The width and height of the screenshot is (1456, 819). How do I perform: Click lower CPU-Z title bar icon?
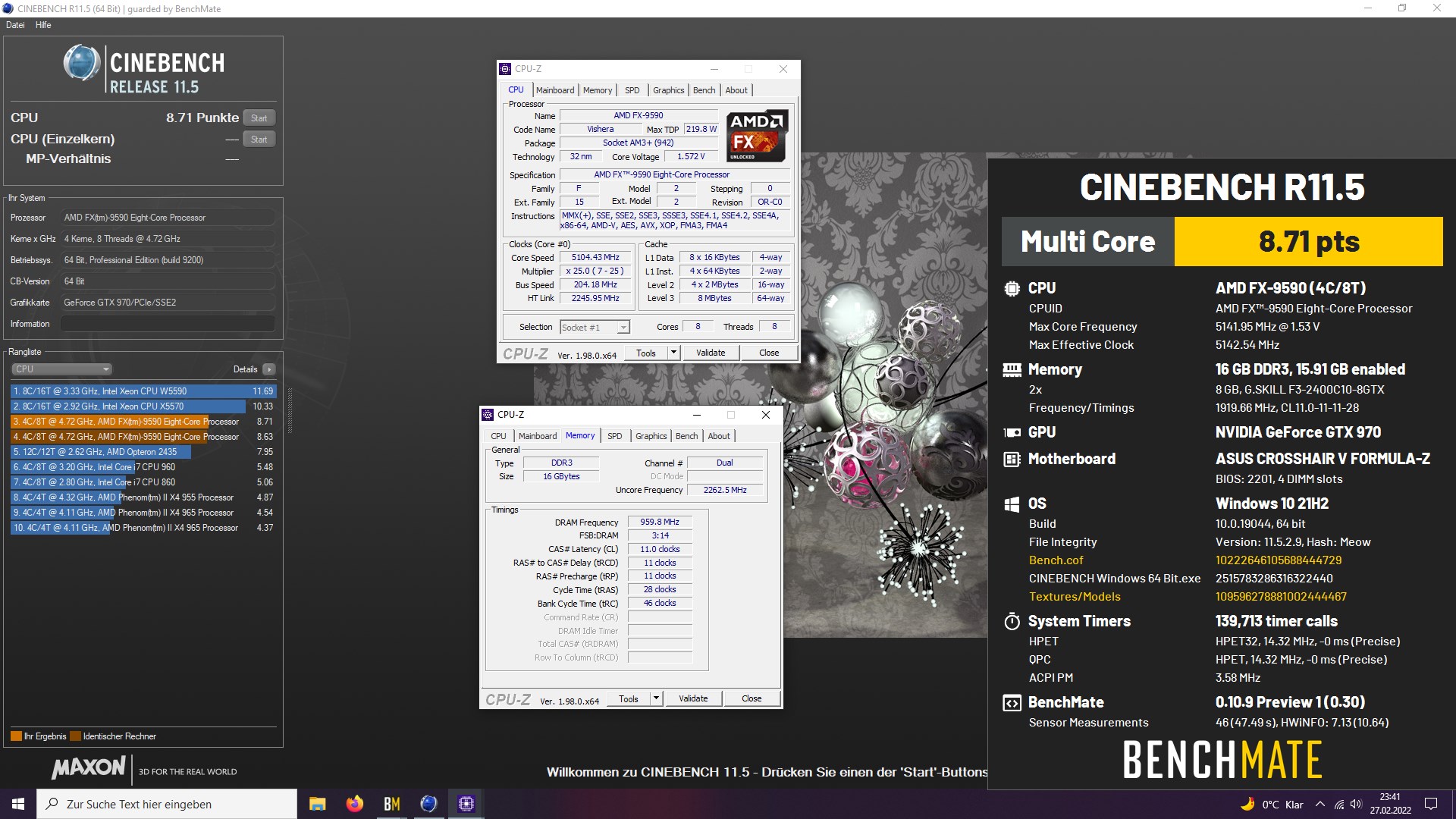[x=488, y=415]
